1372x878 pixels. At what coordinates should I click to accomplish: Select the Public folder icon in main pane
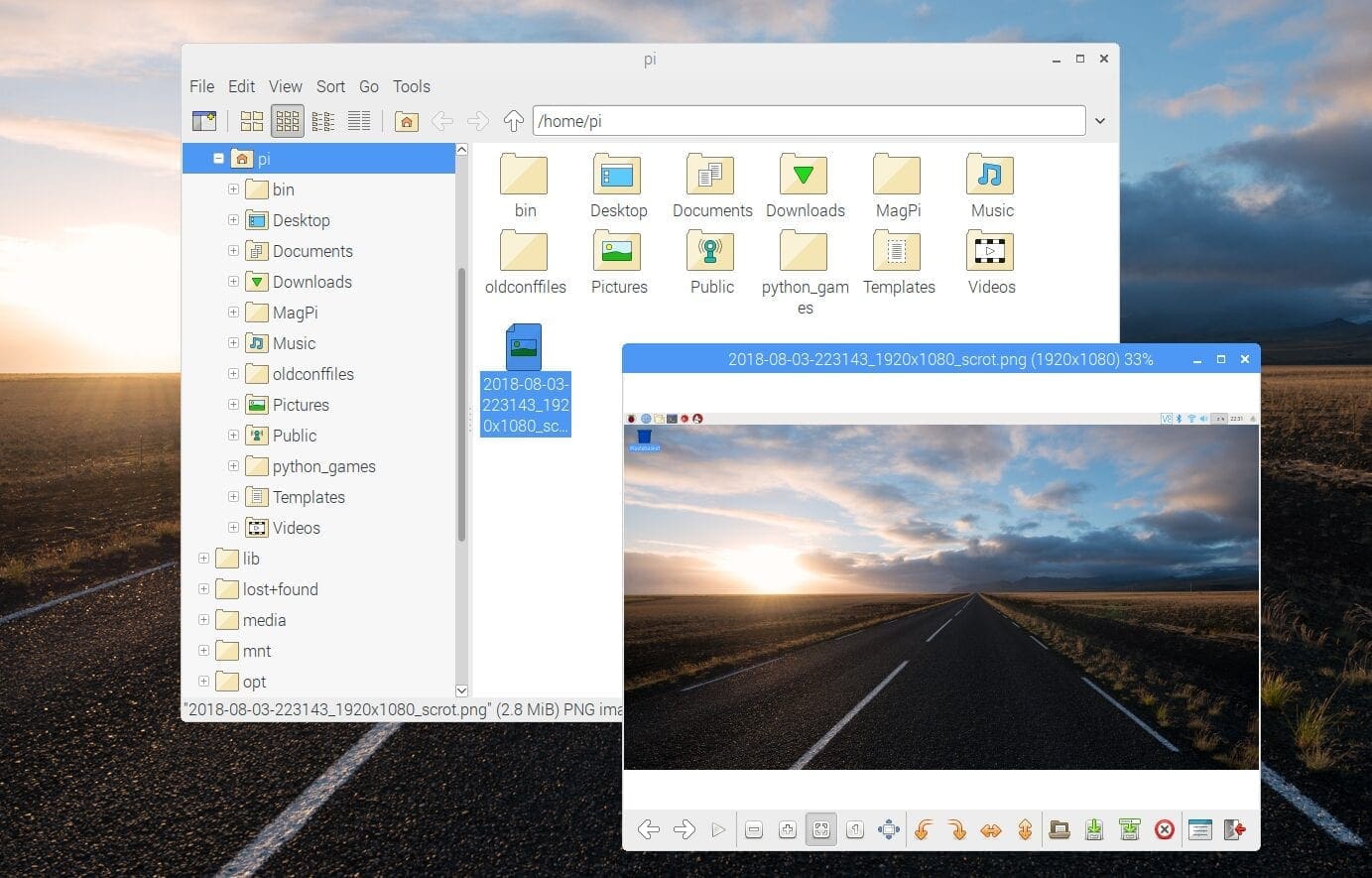pyautogui.click(x=711, y=252)
